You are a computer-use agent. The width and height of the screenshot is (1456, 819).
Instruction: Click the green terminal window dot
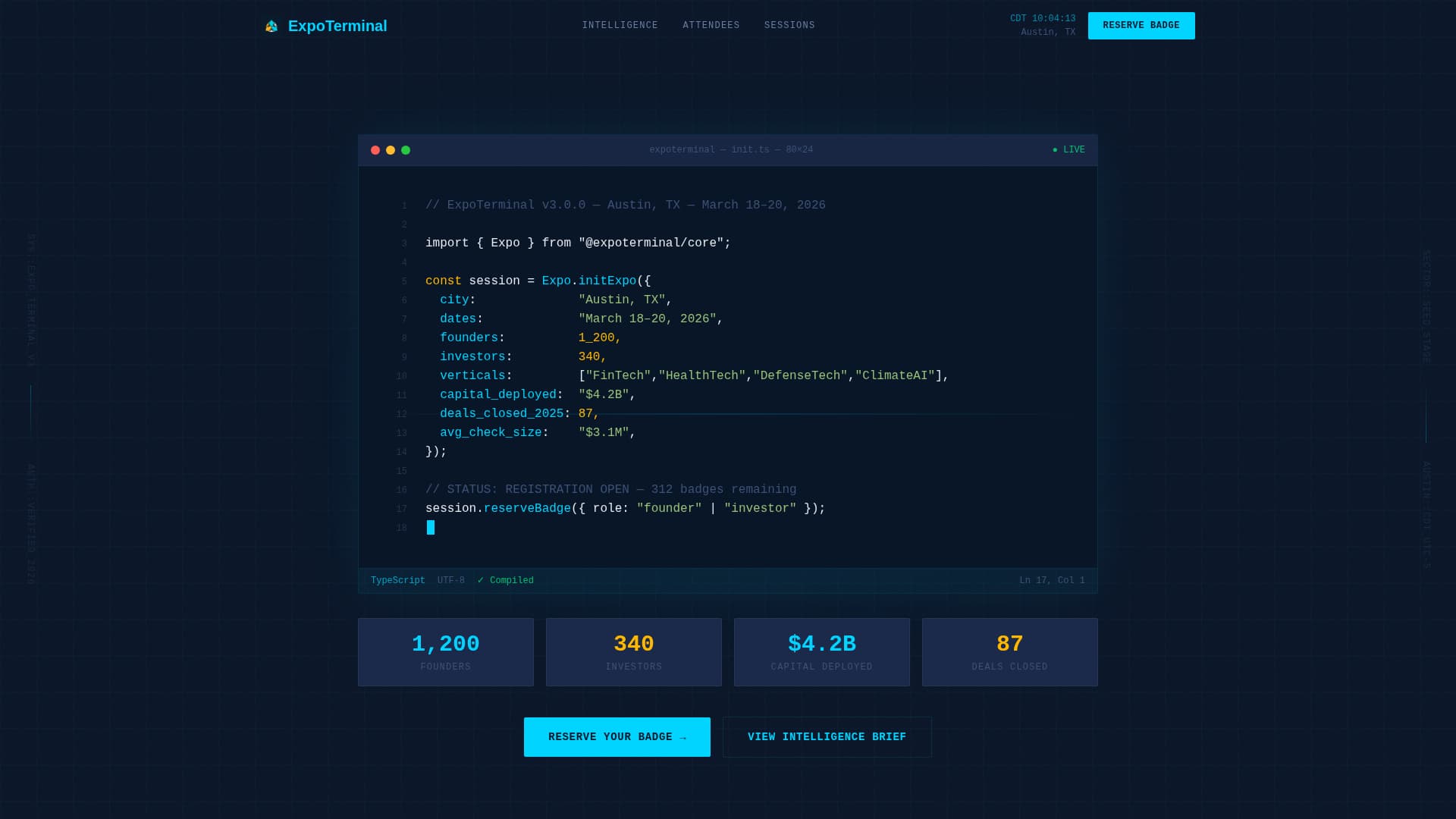[406, 150]
